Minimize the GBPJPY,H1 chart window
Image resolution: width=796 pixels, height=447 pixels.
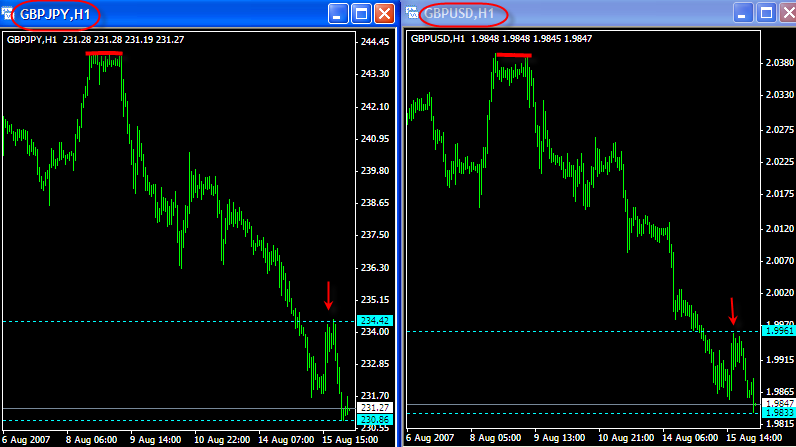338,14
